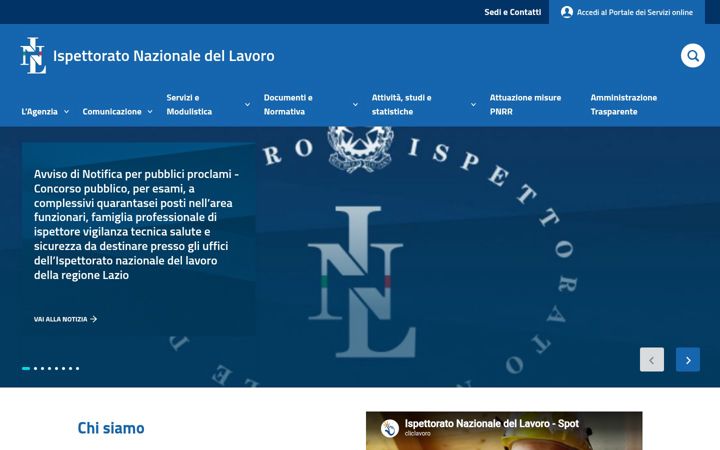The image size is (720, 450).
Task: Click Ispettorato Nazionale del Lavoro site title
Action: tap(163, 56)
